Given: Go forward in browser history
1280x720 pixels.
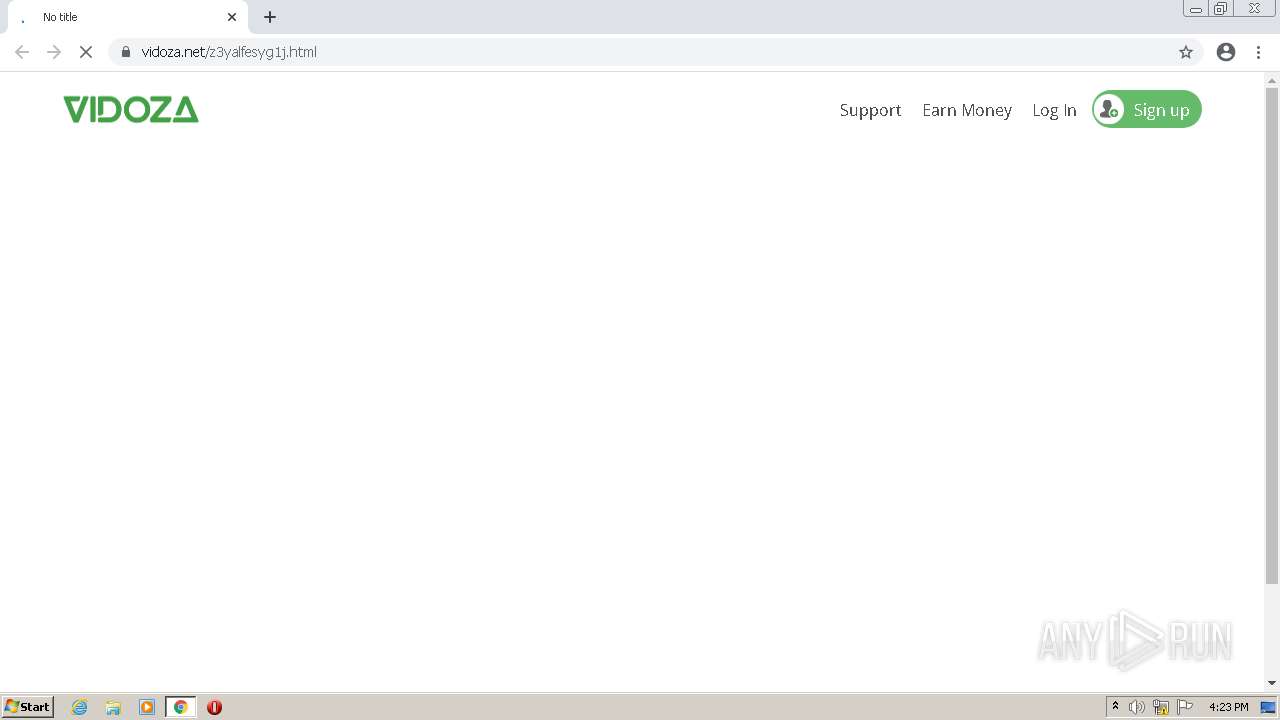Looking at the screenshot, I should coord(54,52).
